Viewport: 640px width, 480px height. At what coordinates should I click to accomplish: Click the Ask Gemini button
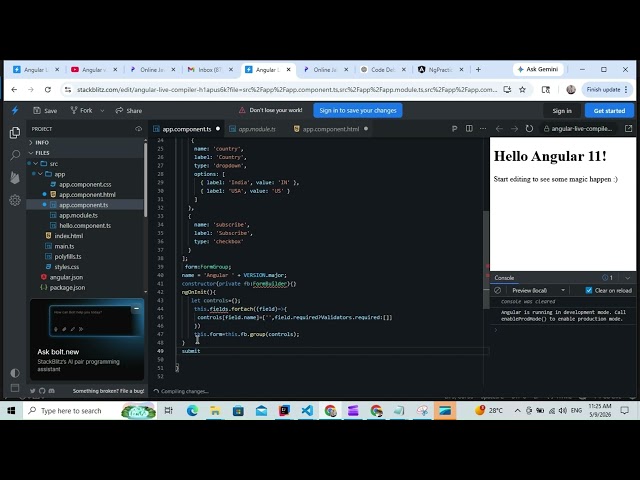coord(538,69)
